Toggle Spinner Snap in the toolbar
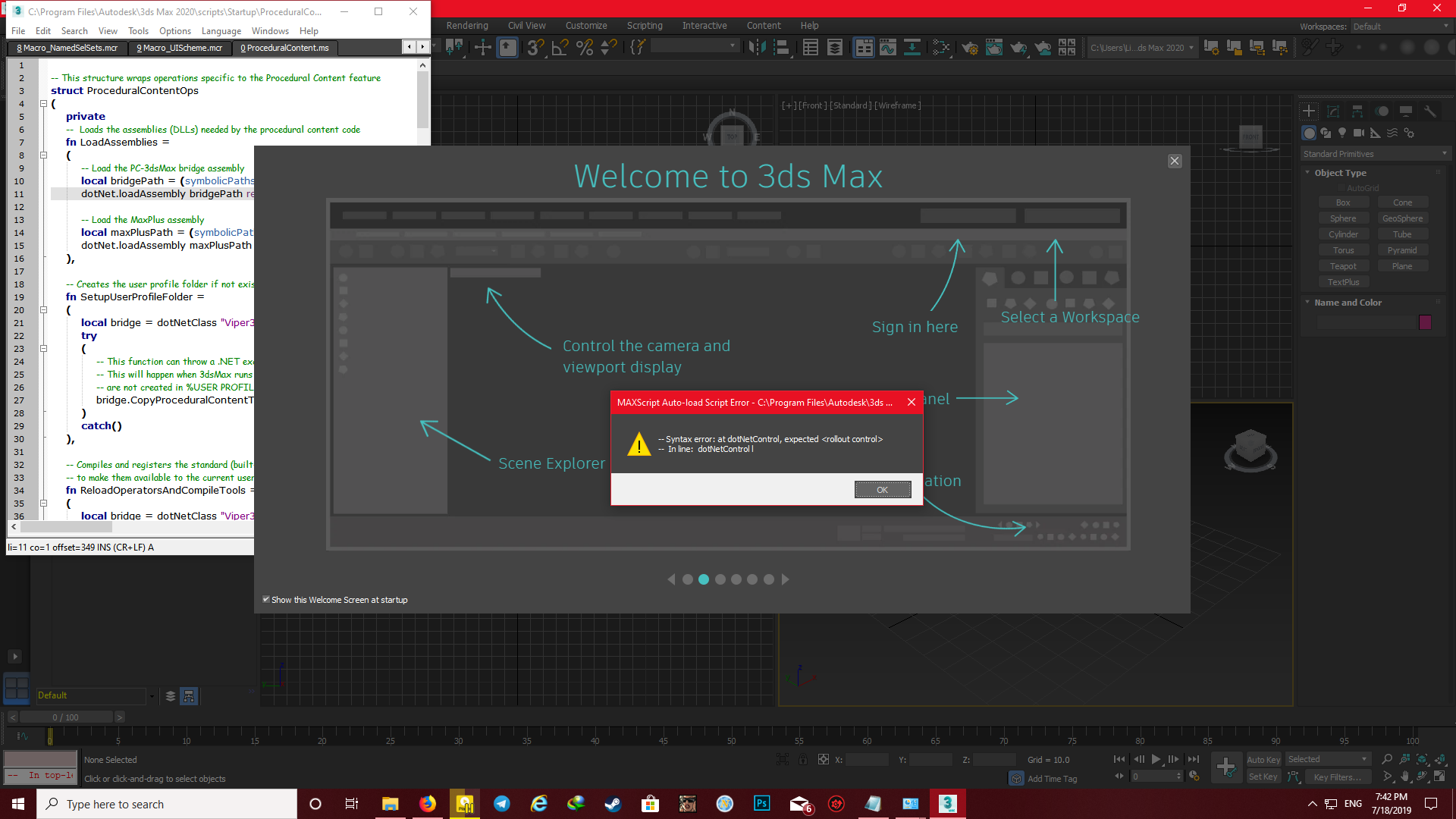Viewport: 1456px width, 819px height. [x=608, y=48]
